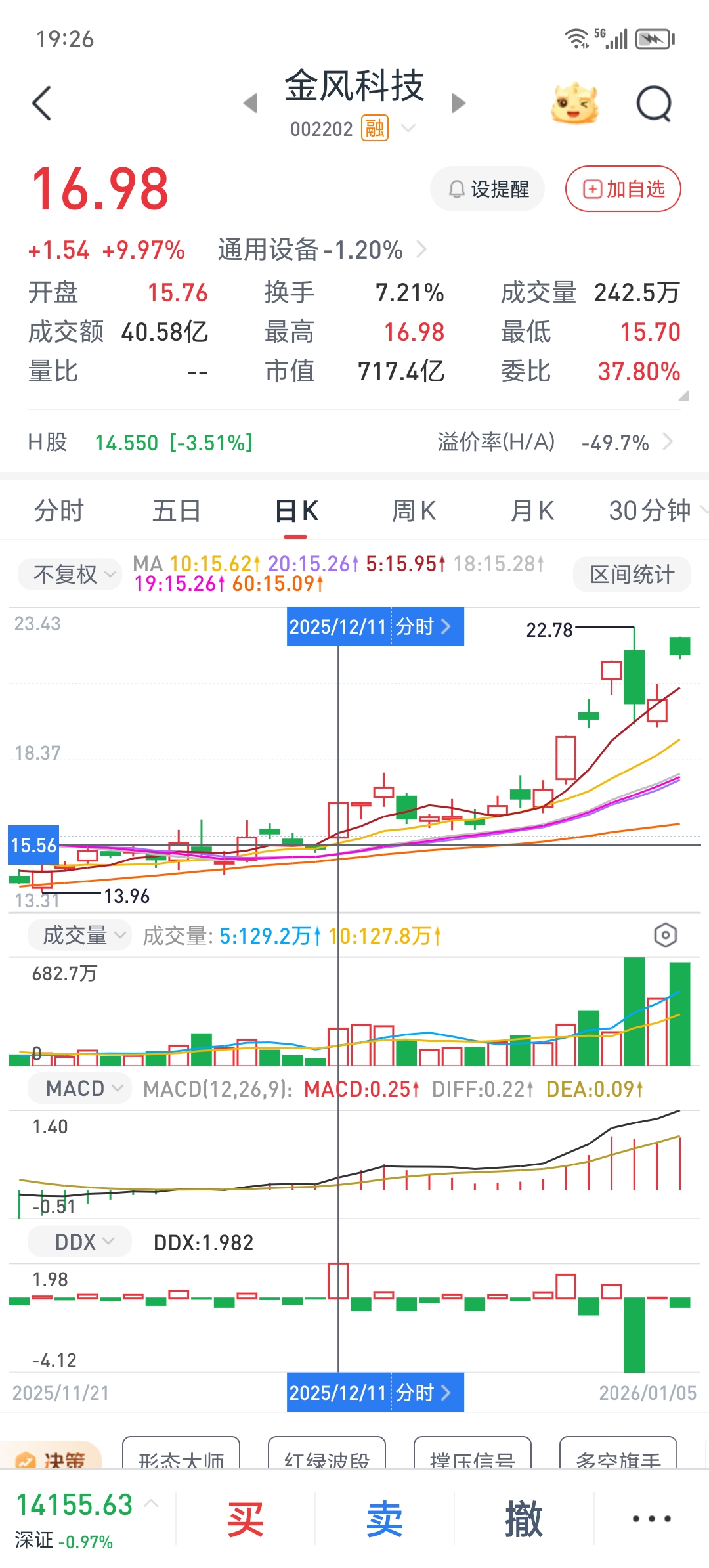
Task: Select the 日K tab
Action: click(296, 511)
